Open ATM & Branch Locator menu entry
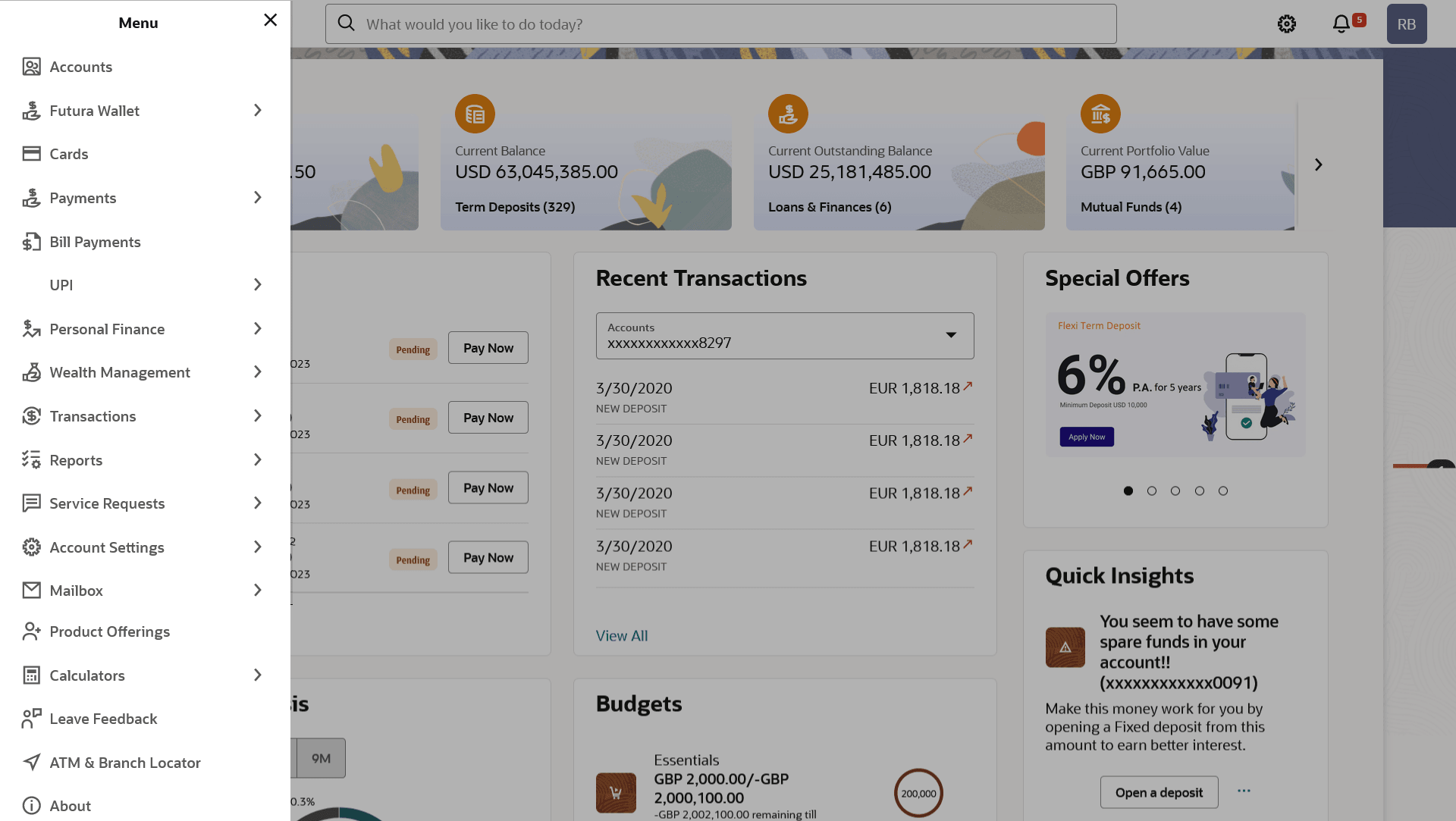This screenshot has width=1456, height=821. pos(125,763)
